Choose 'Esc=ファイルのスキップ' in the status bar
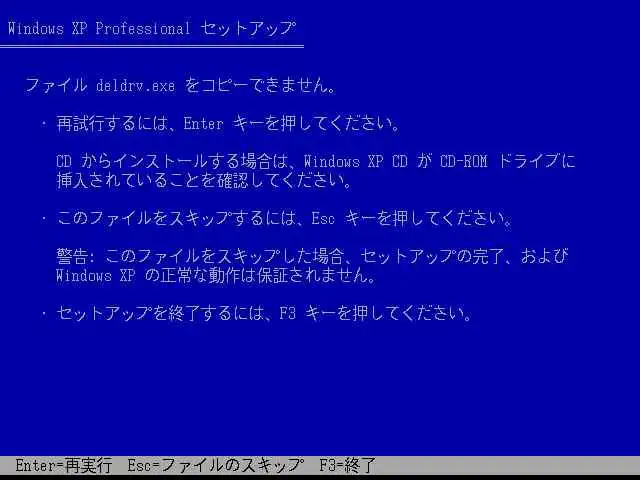640x480 pixels. tap(216, 465)
